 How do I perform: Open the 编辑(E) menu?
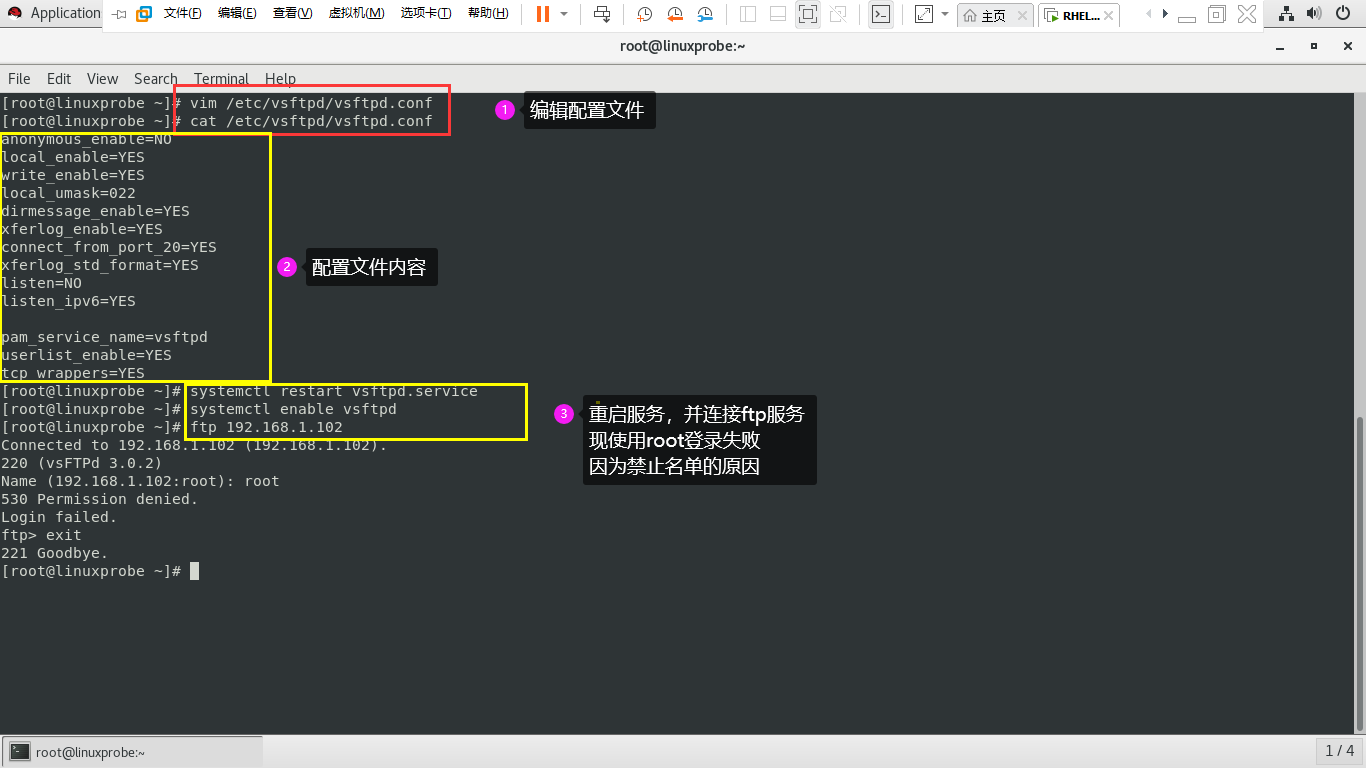237,14
